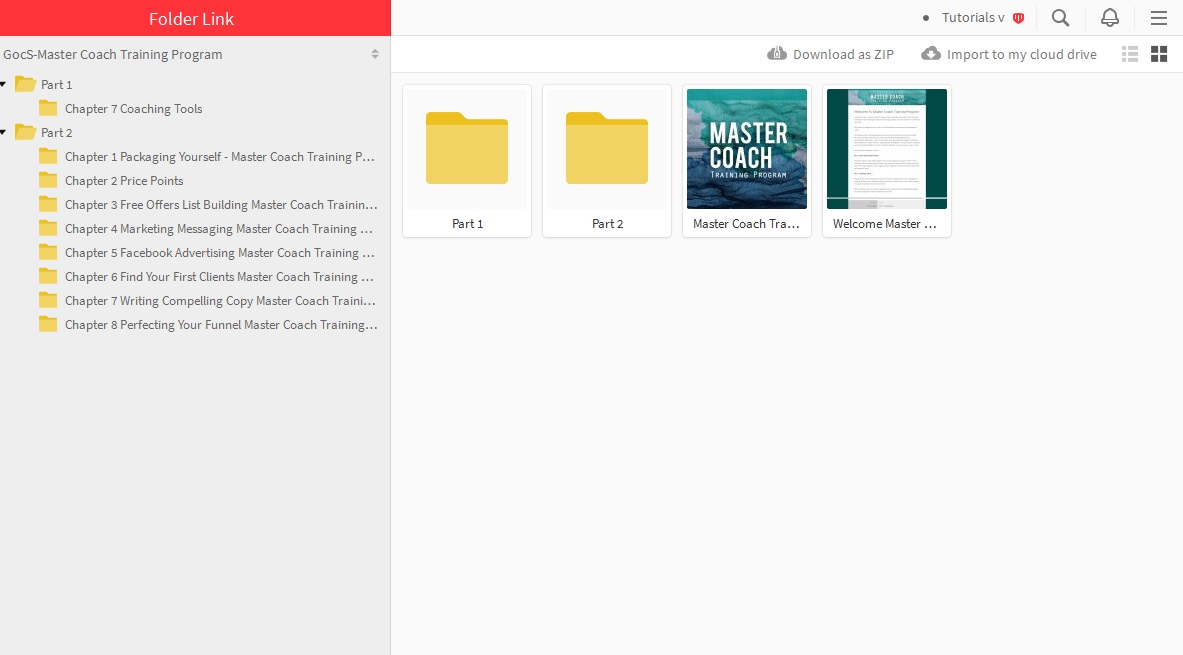The width and height of the screenshot is (1183, 655).
Task: Open Chapter 7 Writing Compelling Copy folder
Action: click(220, 301)
